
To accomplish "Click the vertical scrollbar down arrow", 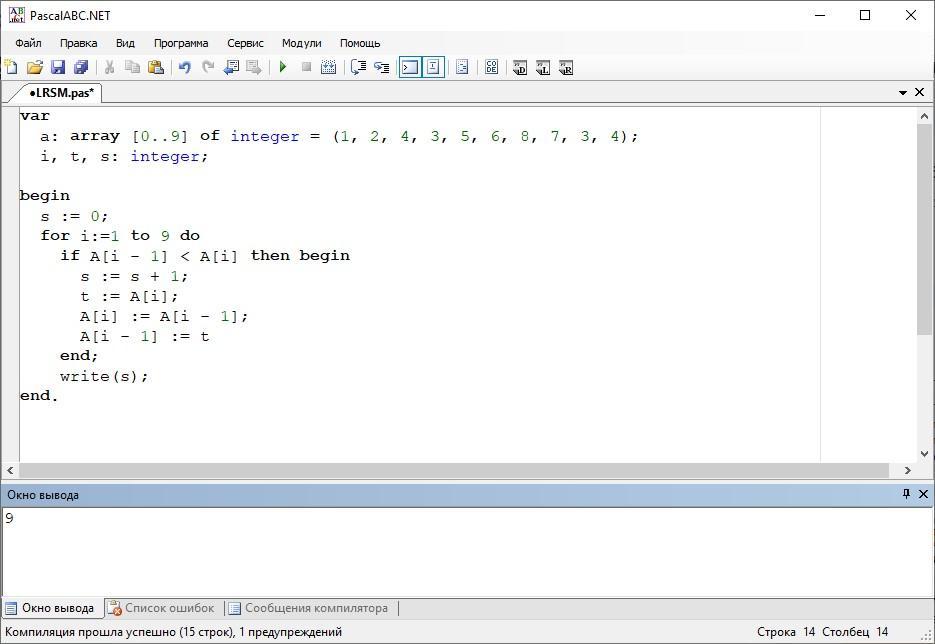I will coord(925,454).
